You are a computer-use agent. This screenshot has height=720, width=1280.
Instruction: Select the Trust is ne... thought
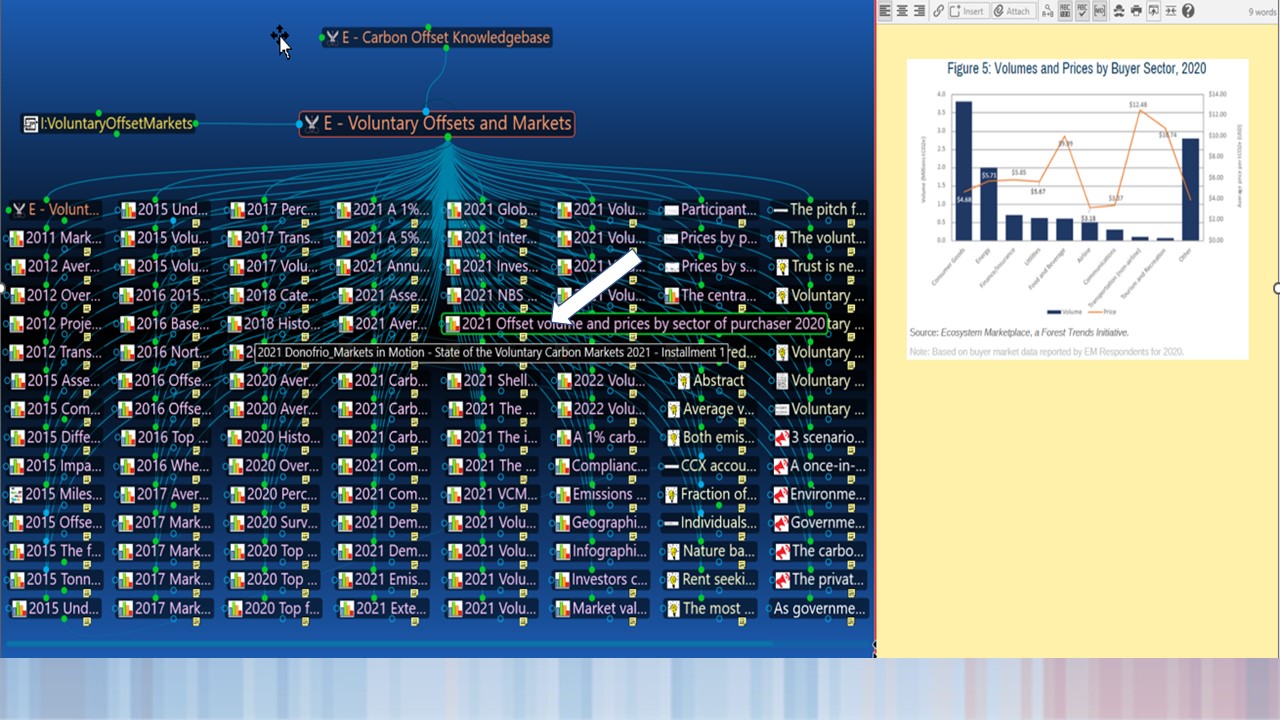pos(819,267)
